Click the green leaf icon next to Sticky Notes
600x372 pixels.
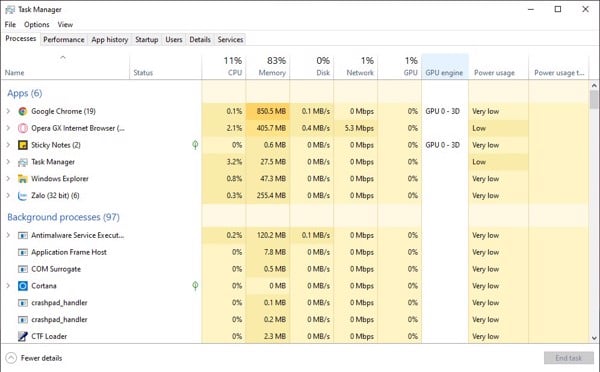coord(195,145)
